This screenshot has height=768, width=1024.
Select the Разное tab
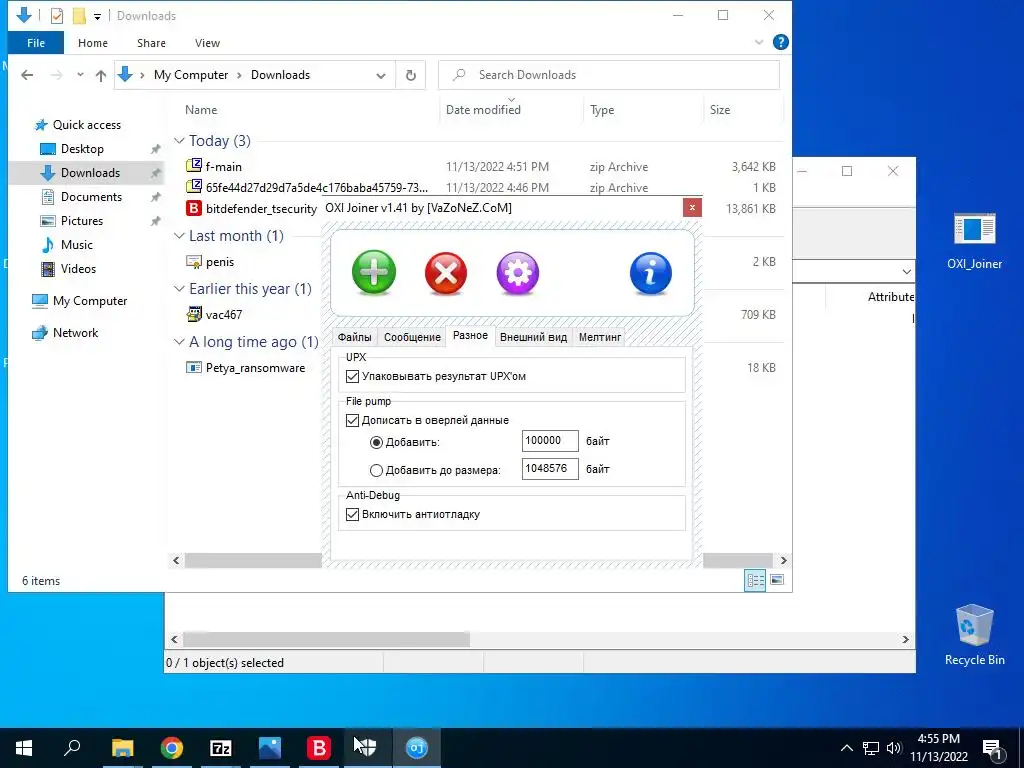470,336
